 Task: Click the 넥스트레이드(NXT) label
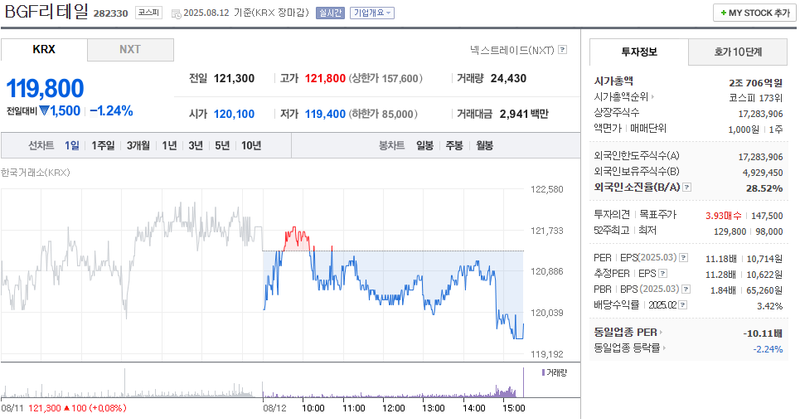pyautogui.click(x=512, y=50)
